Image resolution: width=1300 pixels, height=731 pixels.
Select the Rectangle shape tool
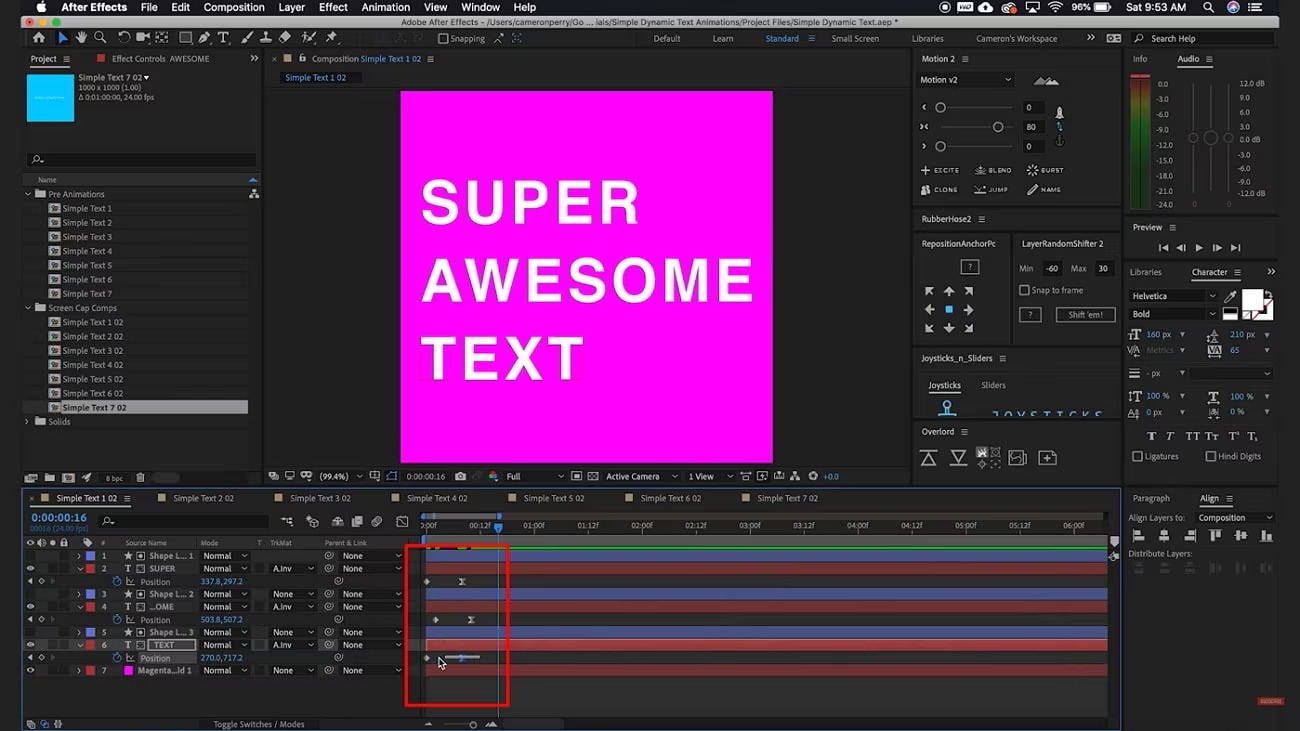pyautogui.click(x=185, y=38)
